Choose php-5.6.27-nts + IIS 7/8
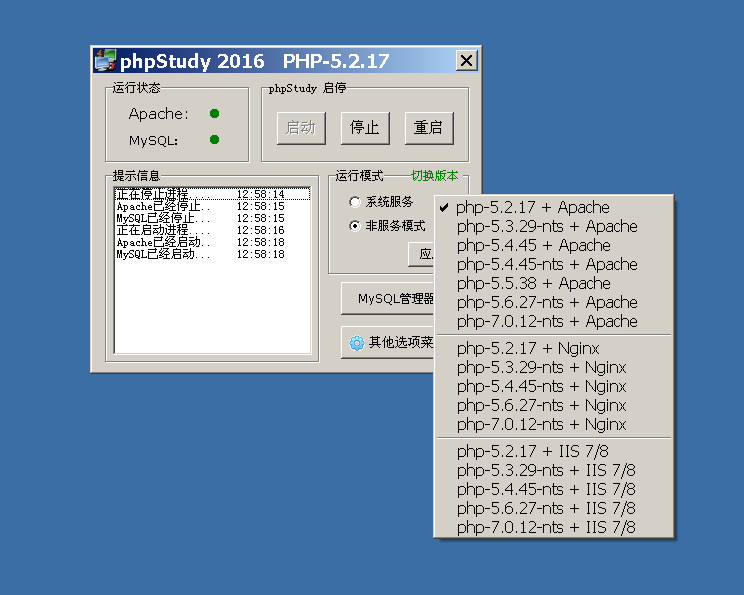This screenshot has width=744, height=595. [x=554, y=508]
